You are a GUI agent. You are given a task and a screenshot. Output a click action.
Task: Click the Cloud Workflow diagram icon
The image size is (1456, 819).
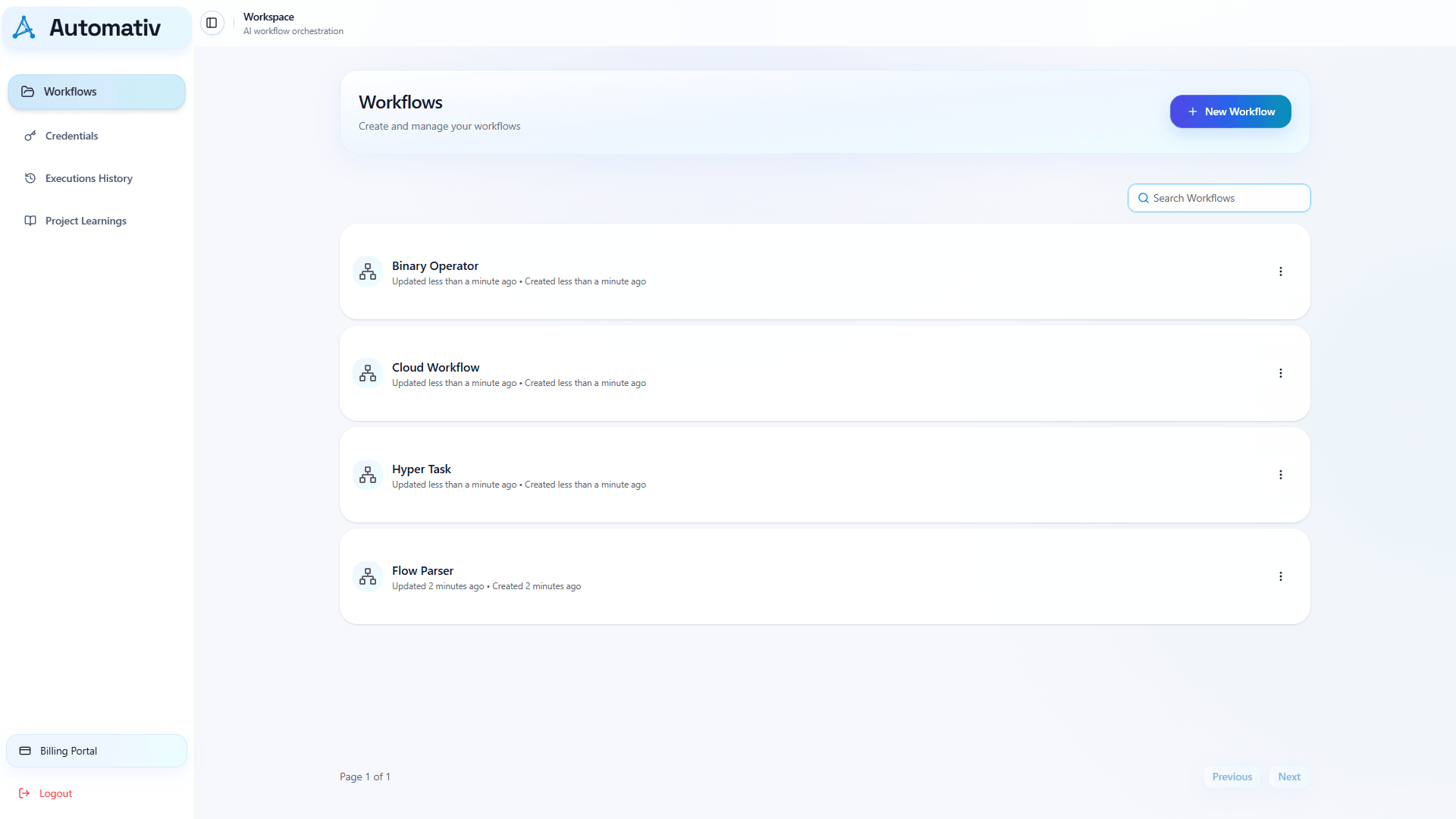tap(368, 373)
